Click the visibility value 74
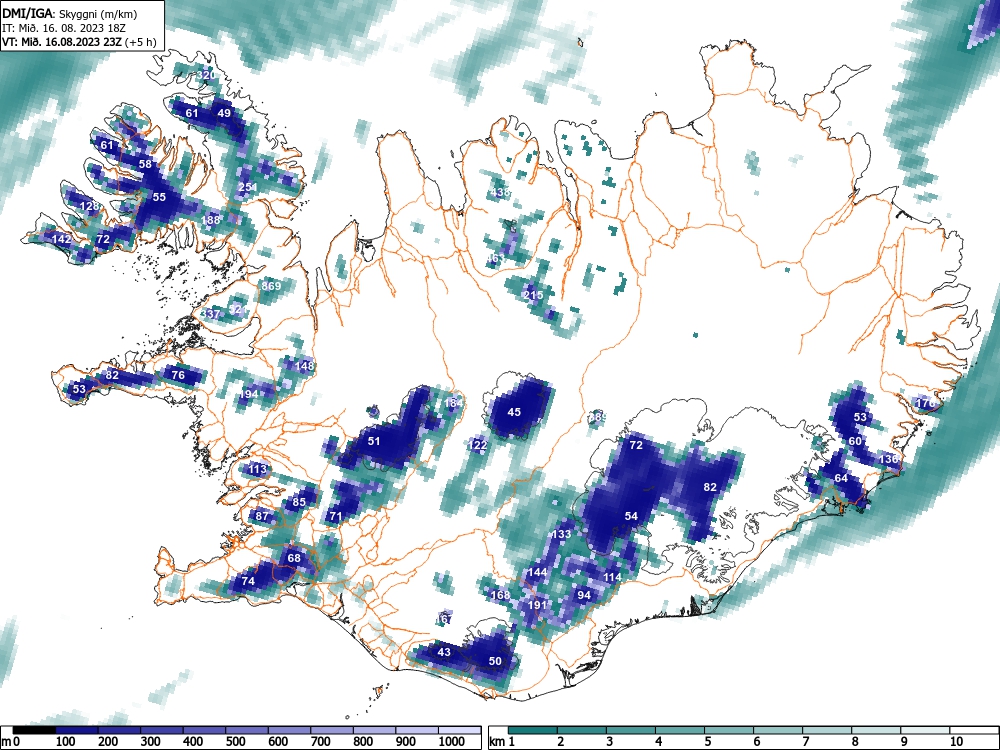The height and width of the screenshot is (750, 1000). [248, 581]
